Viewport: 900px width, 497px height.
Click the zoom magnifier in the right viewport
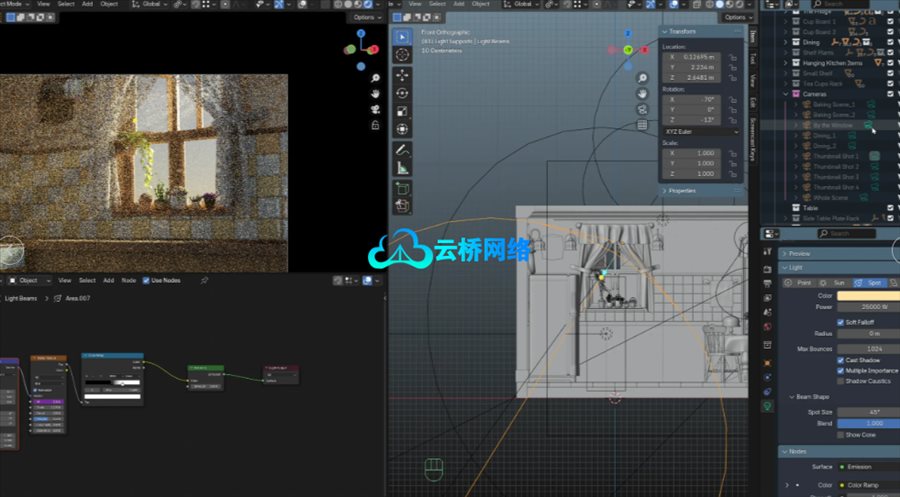click(x=643, y=77)
